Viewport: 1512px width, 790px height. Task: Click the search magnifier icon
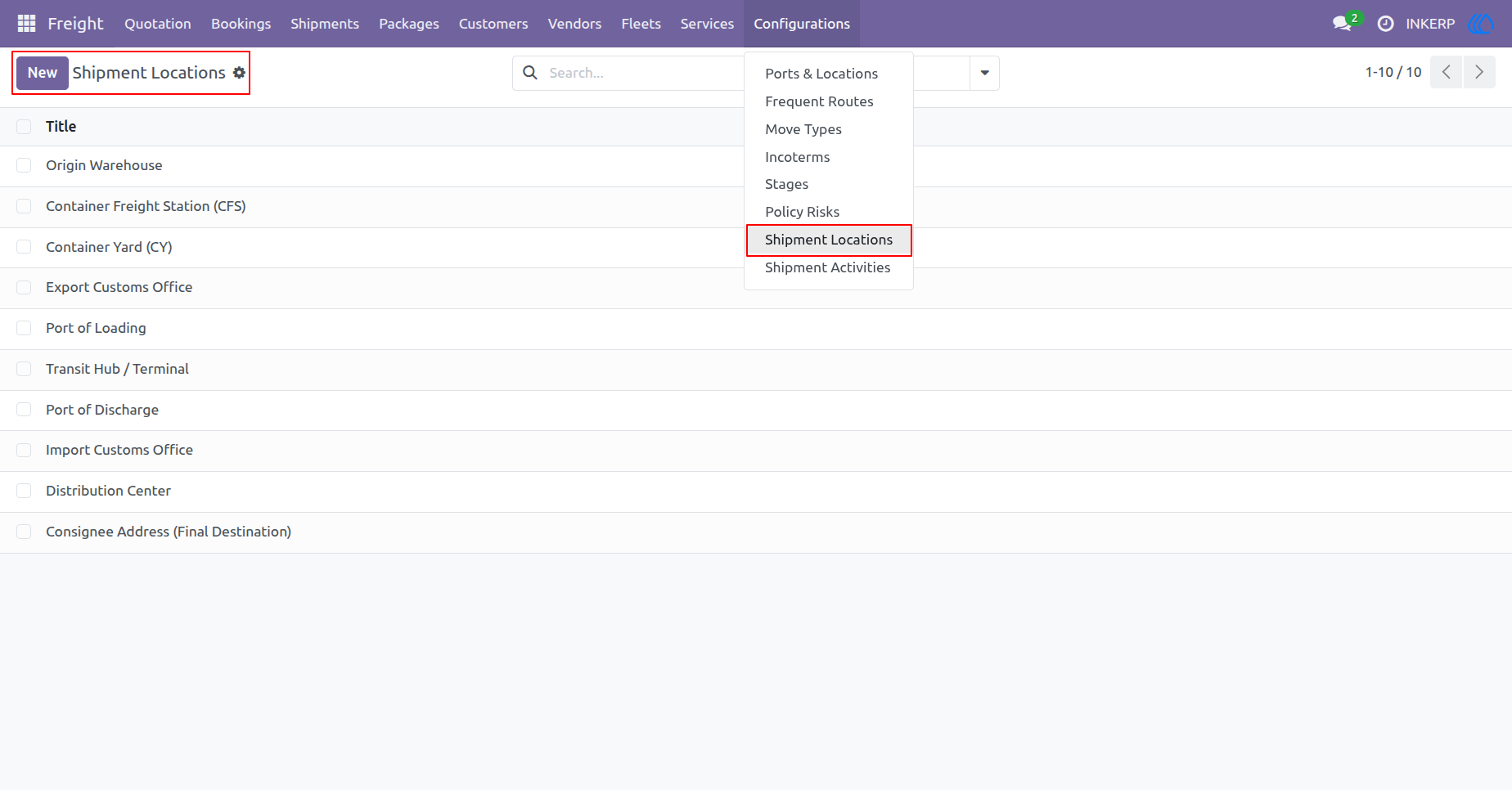click(530, 73)
